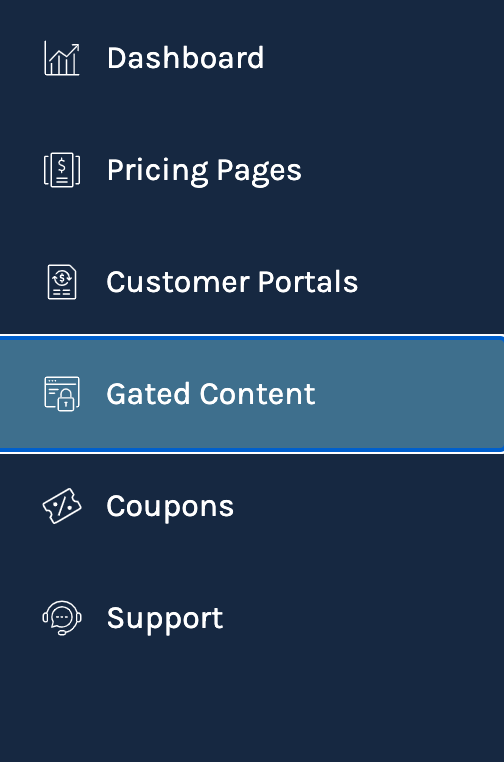Viewport: 504px width, 762px height.
Task: Click the "Pricing" text label
Action: [158, 171]
